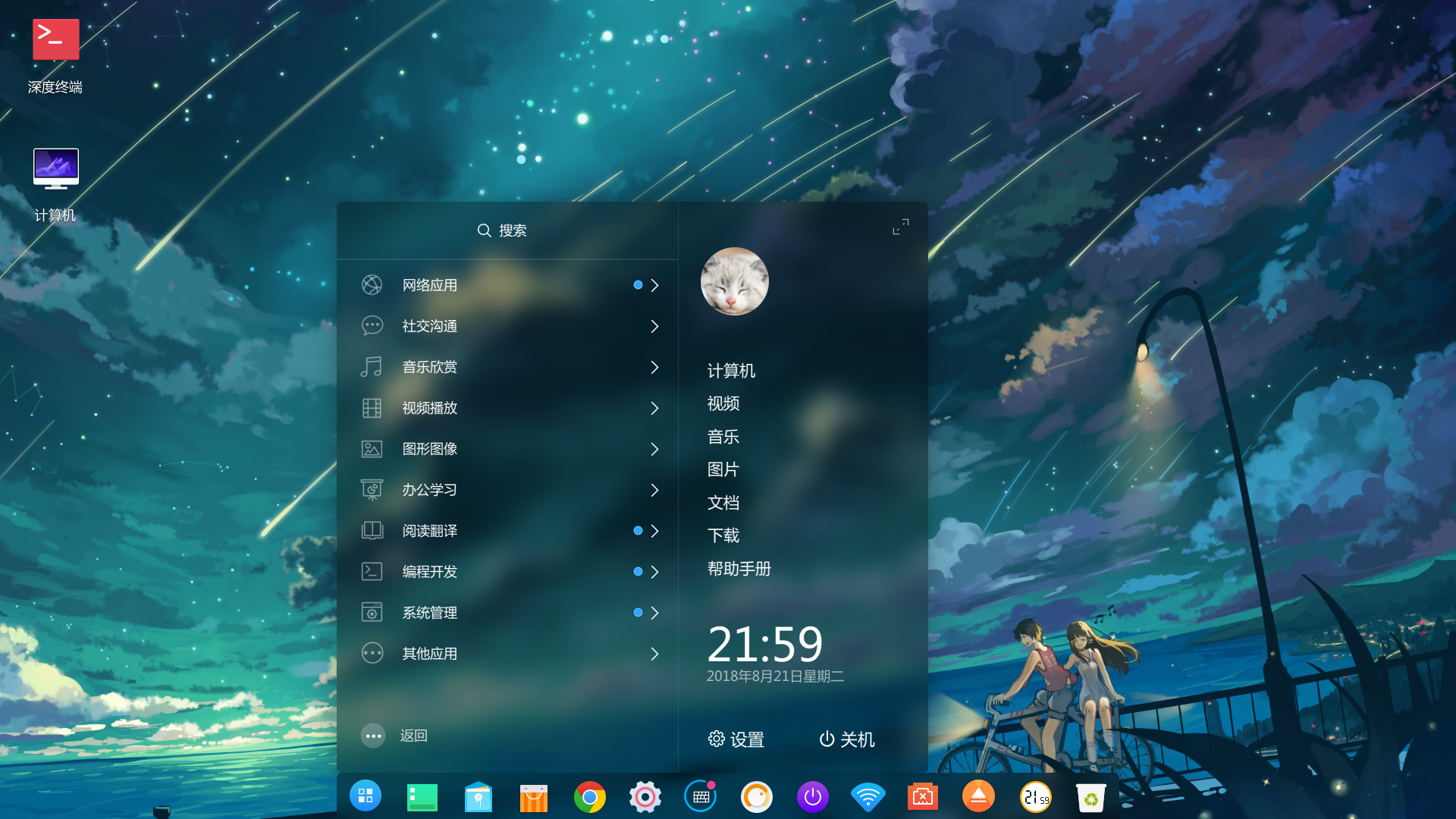Click the 设置 settings button

(736, 739)
